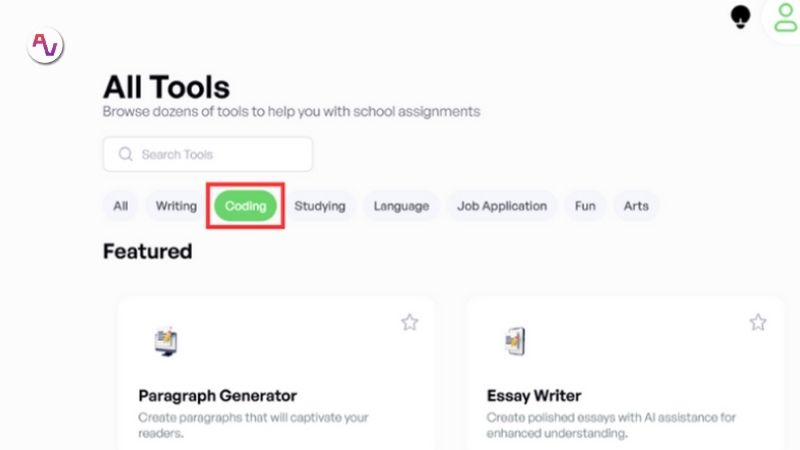Open the user profile icon
The width and height of the screenshot is (800, 450).
click(x=786, y=18)
